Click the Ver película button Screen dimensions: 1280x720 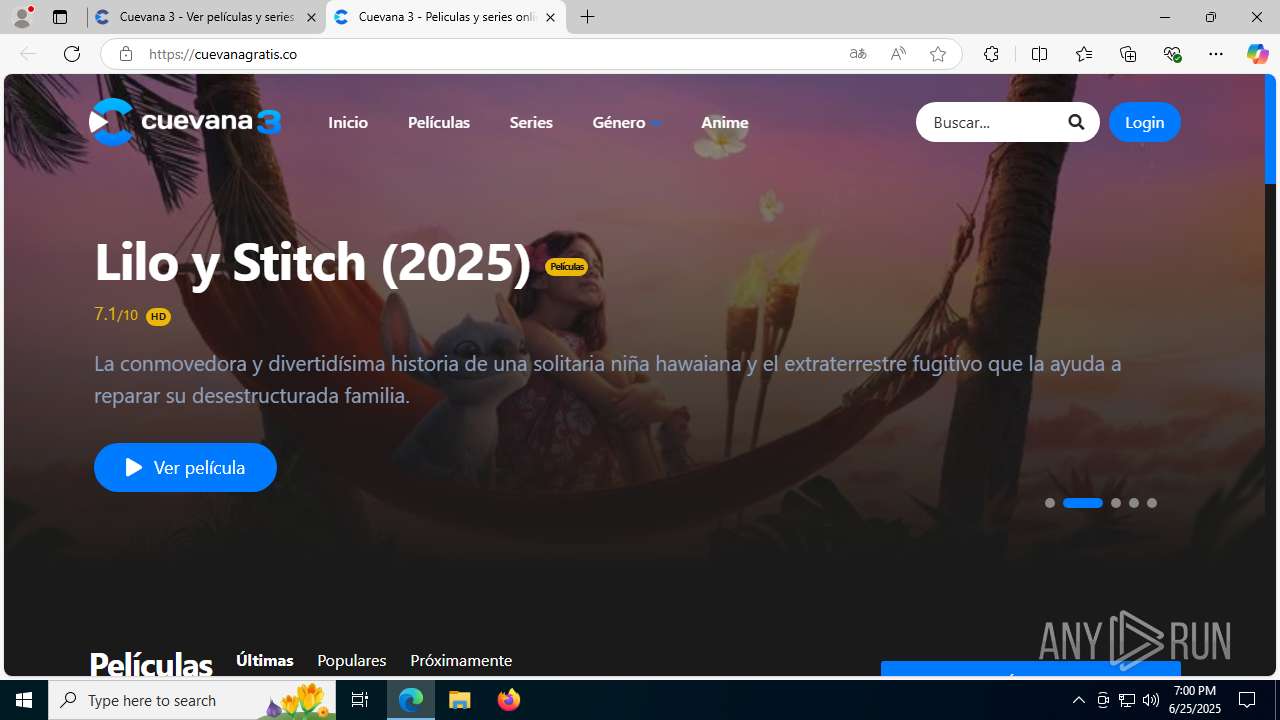pyautogui.click(x=185, y=467)
